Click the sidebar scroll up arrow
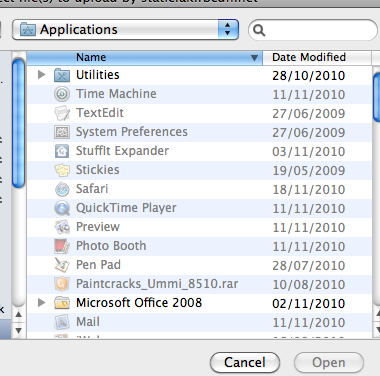The height and width of the screenshot is (376, 380). (x=18, y=314)
